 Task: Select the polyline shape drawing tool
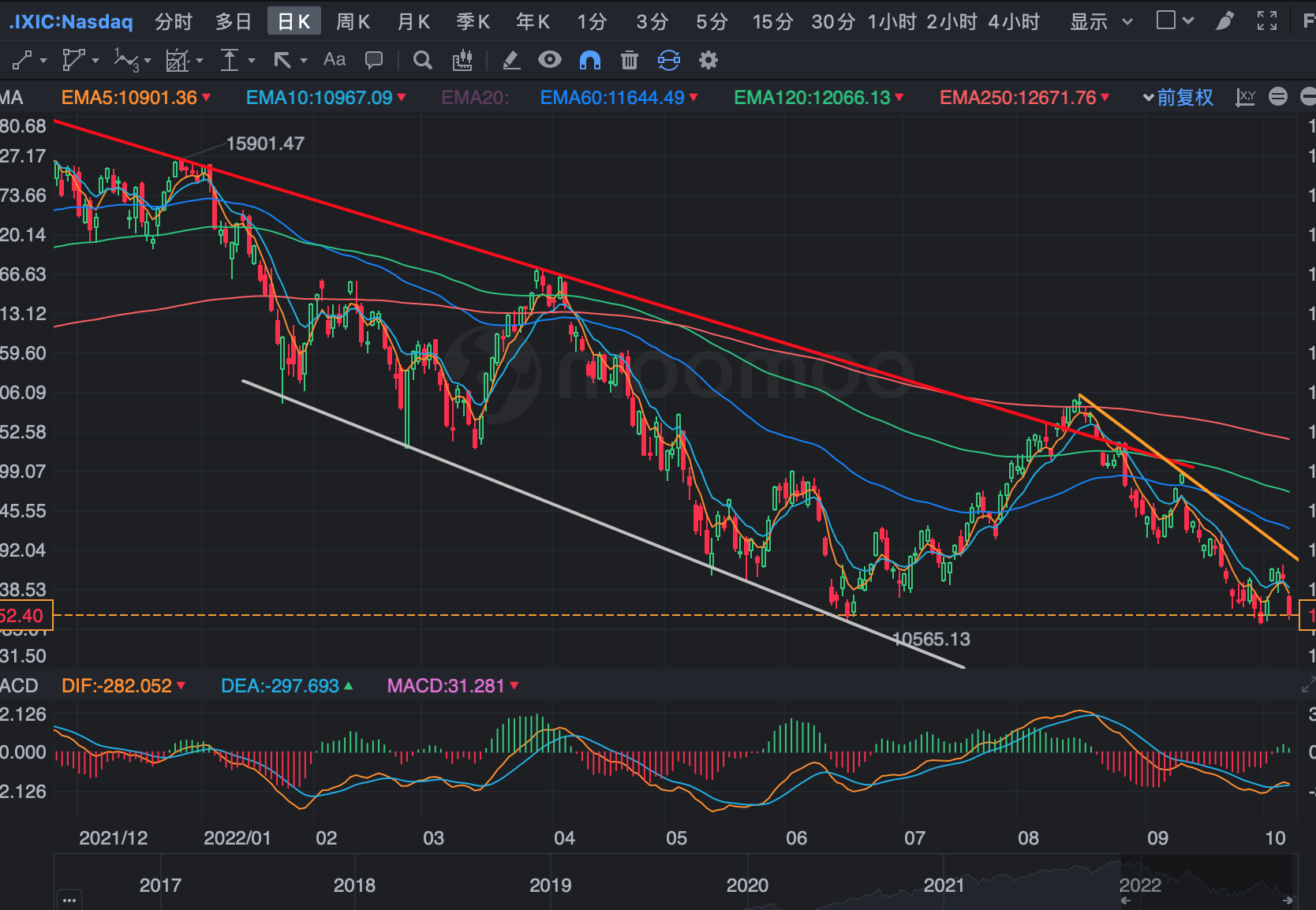coord(73,60)
